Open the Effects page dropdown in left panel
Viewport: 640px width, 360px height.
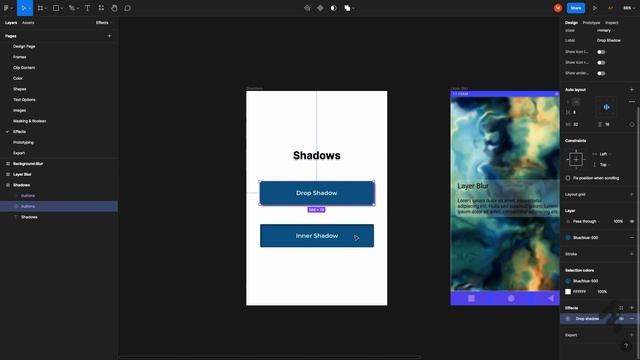click(x=102, y=22)
